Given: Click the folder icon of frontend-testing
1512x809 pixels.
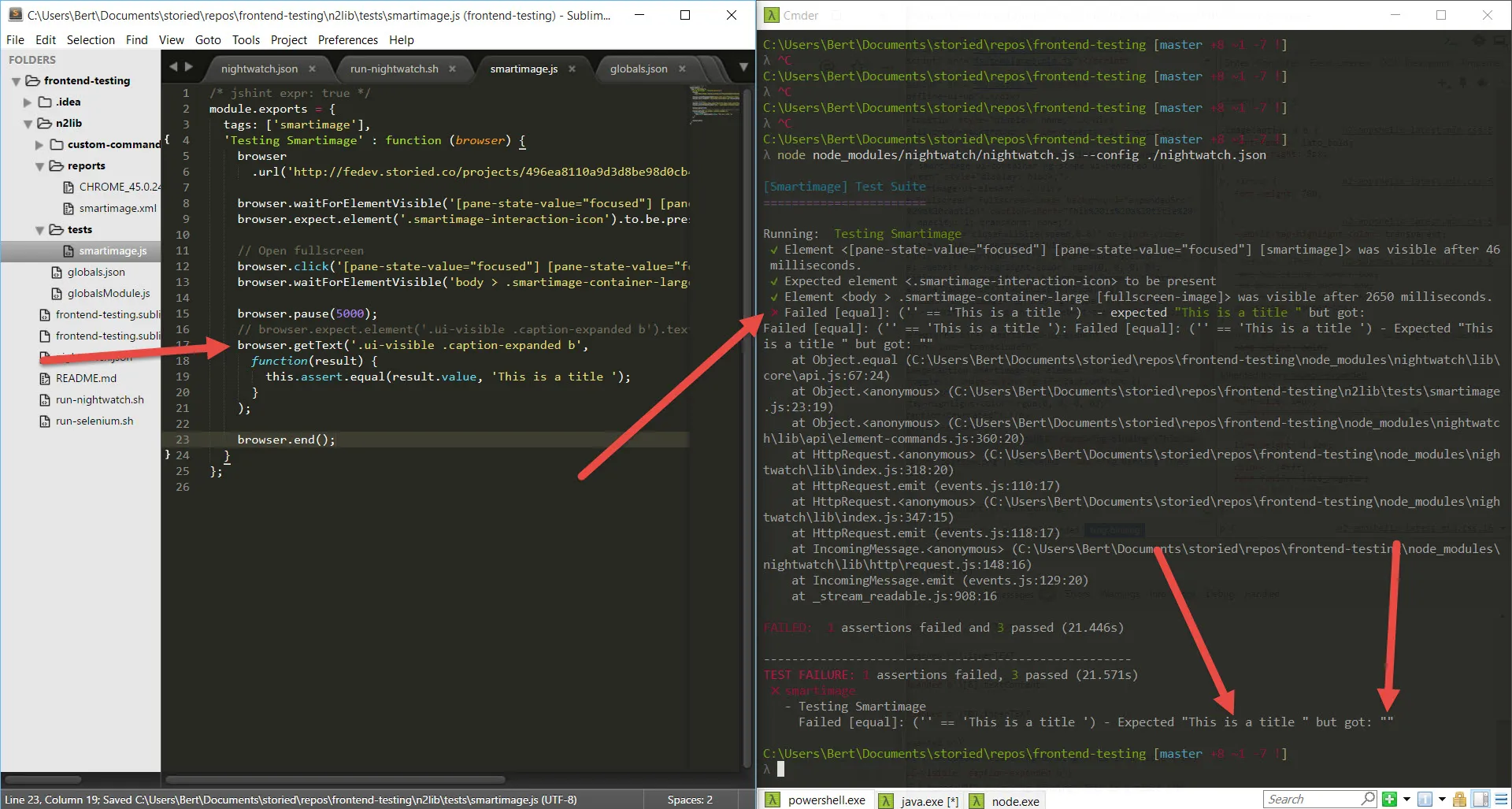Looking at the screenshot, I should point(32,80).
